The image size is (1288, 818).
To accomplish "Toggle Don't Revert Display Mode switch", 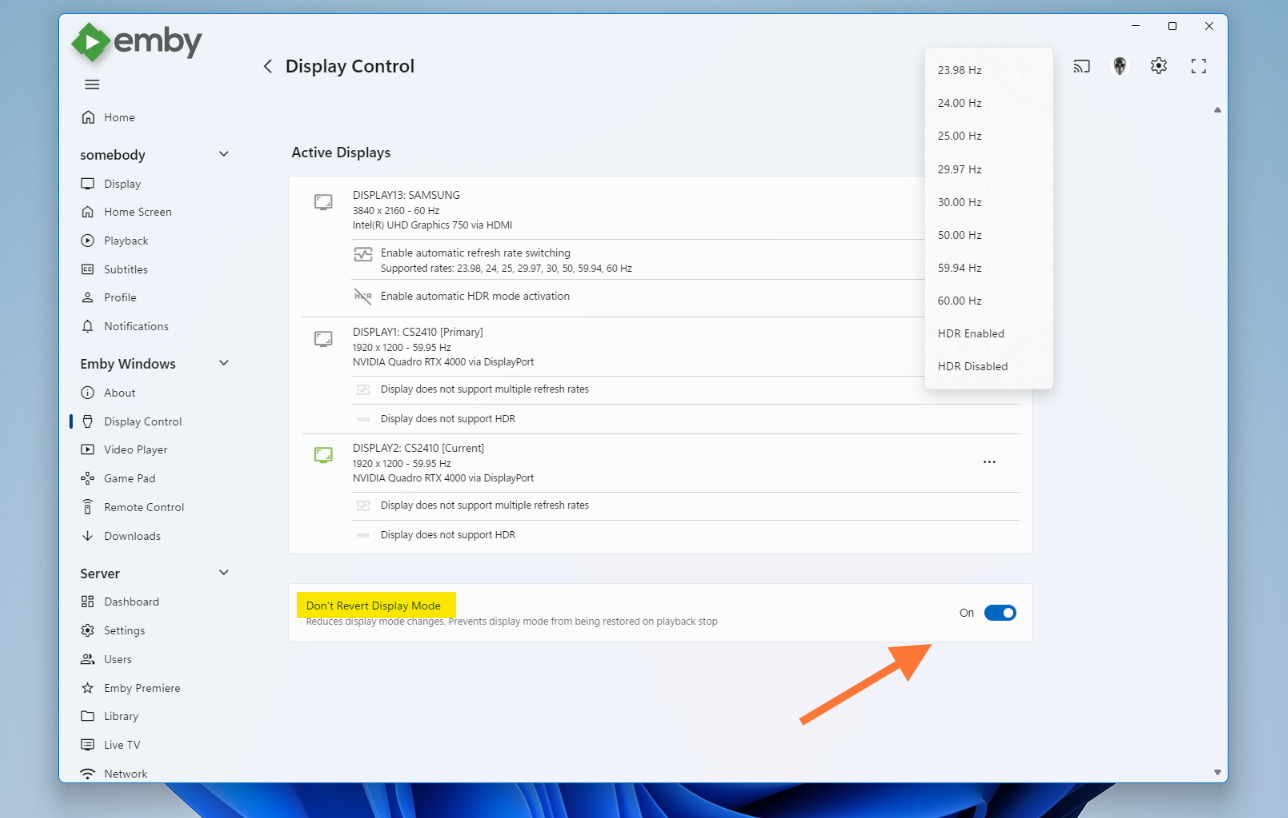I will (999, 613).
